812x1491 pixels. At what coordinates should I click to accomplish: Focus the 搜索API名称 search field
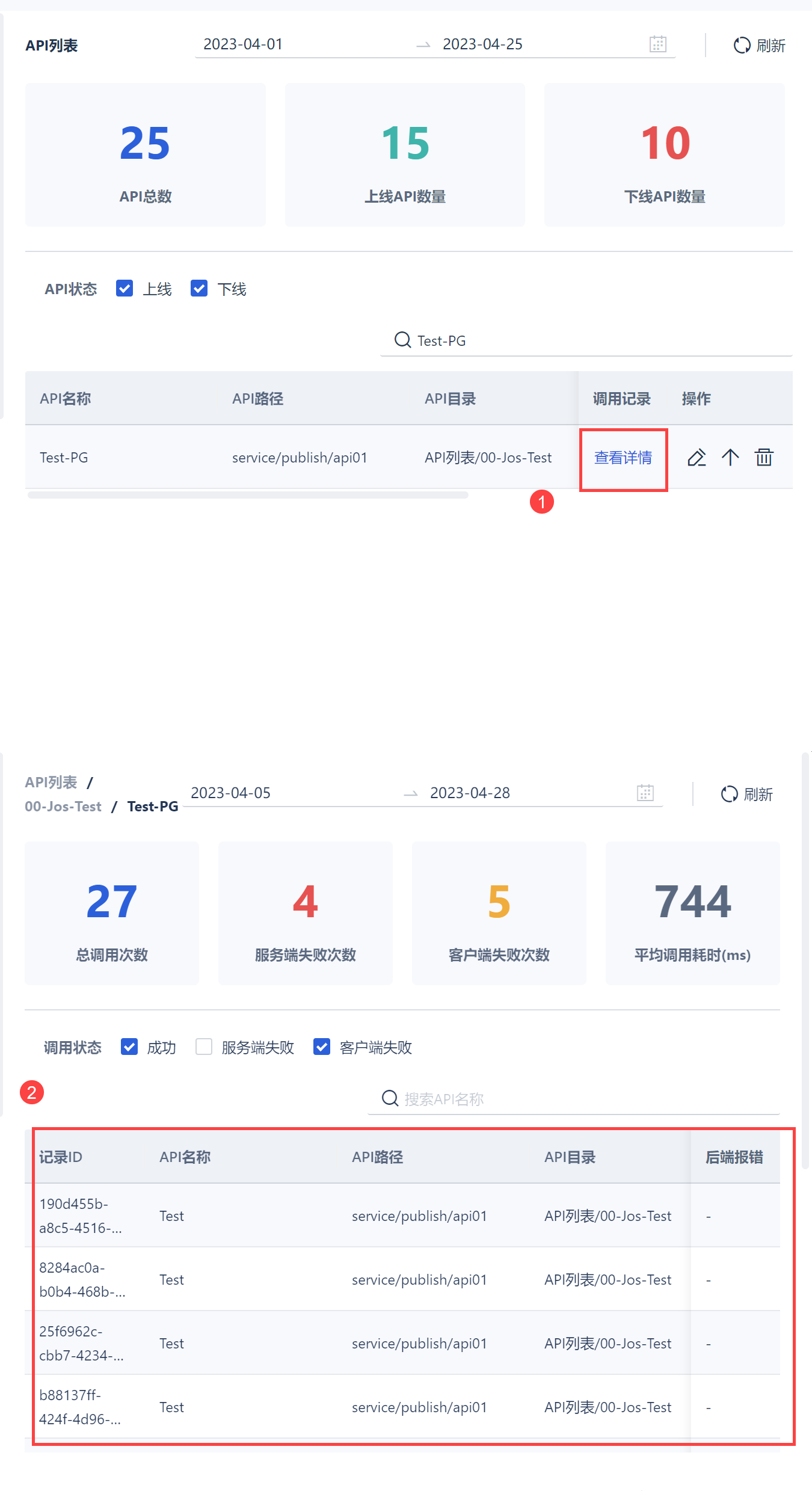[574, 1099]
